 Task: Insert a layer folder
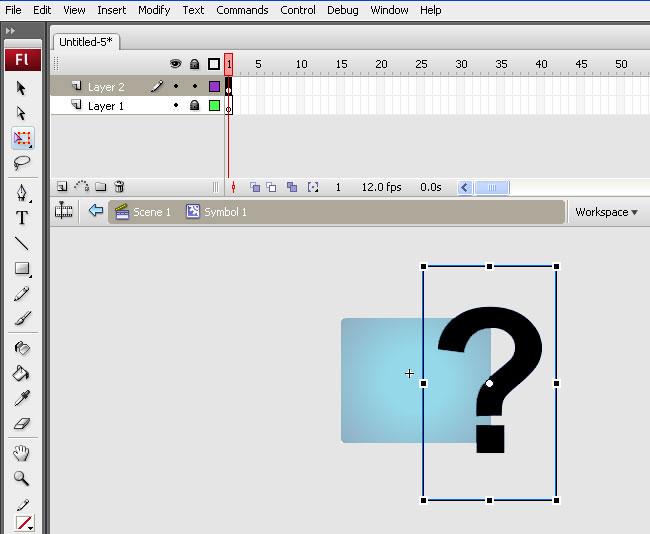[101, 187]
